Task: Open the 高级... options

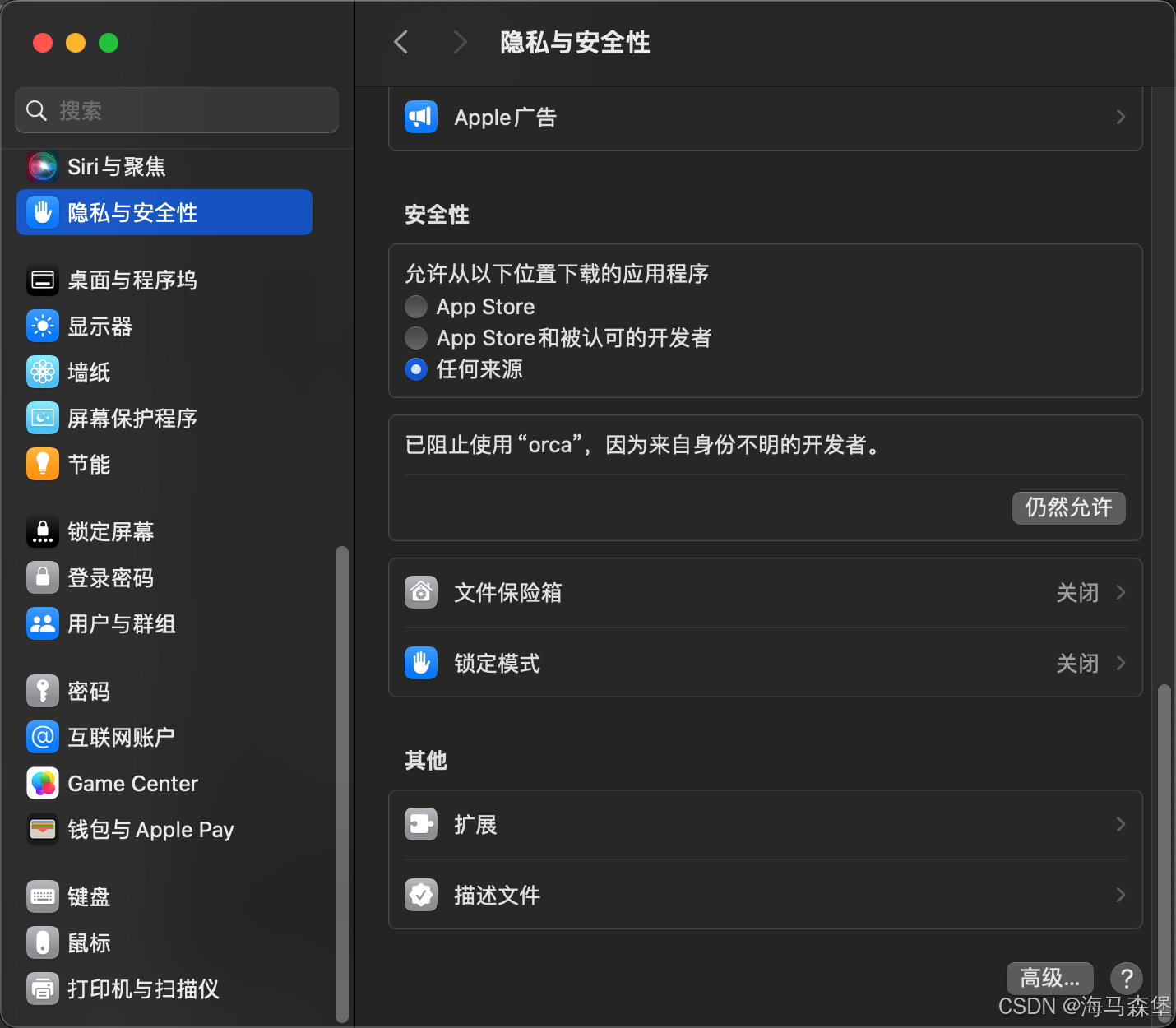Action: pyautogui.click(x=1049, y=978)
